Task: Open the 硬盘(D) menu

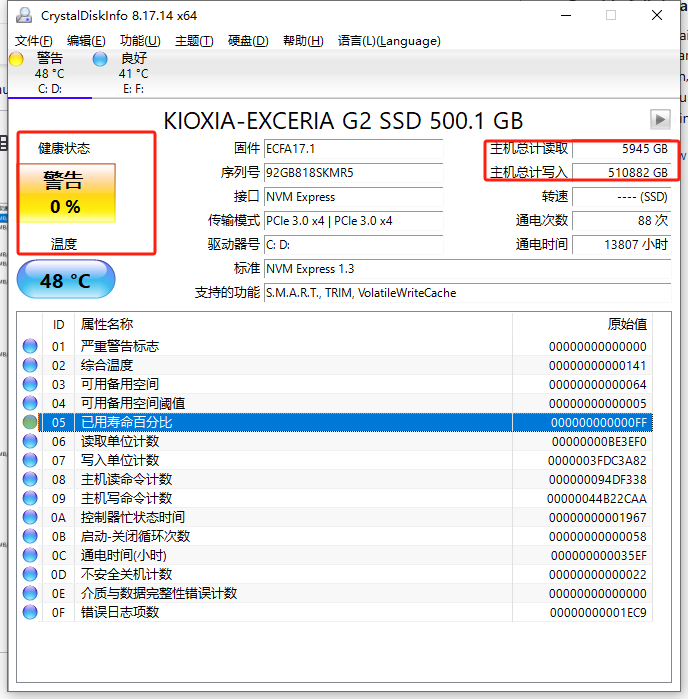Action: coord(248,41)
